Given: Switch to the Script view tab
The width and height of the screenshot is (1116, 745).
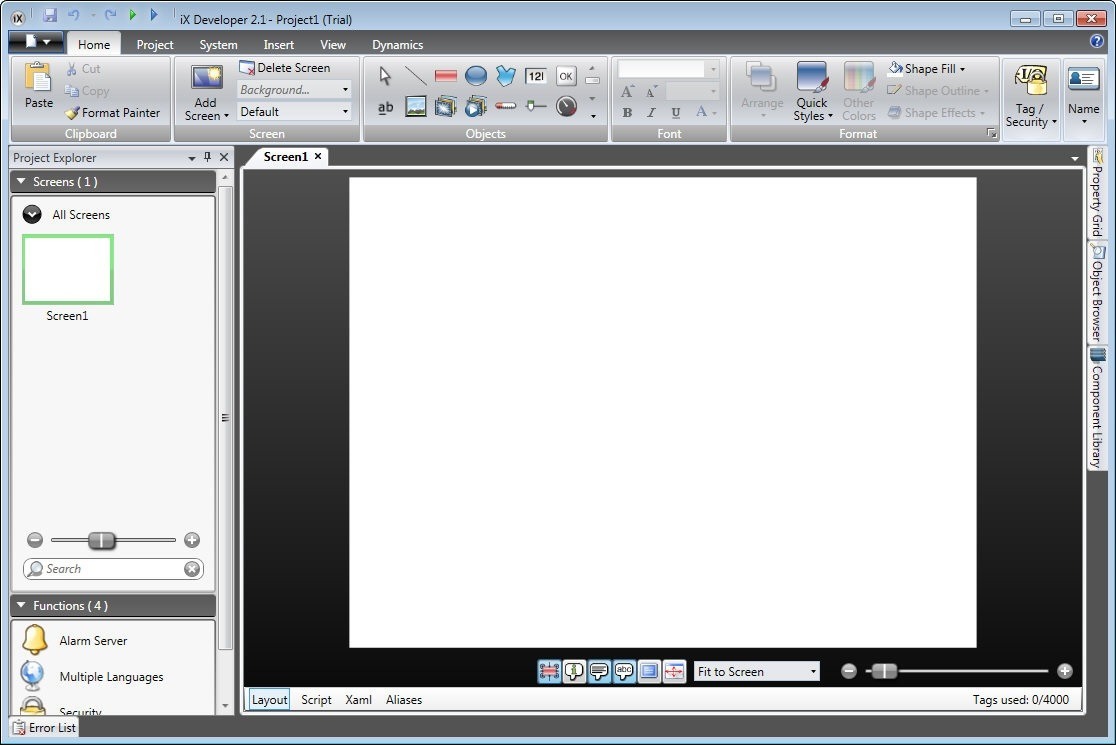Looking at the screenshot, I should tap(316, 699).
